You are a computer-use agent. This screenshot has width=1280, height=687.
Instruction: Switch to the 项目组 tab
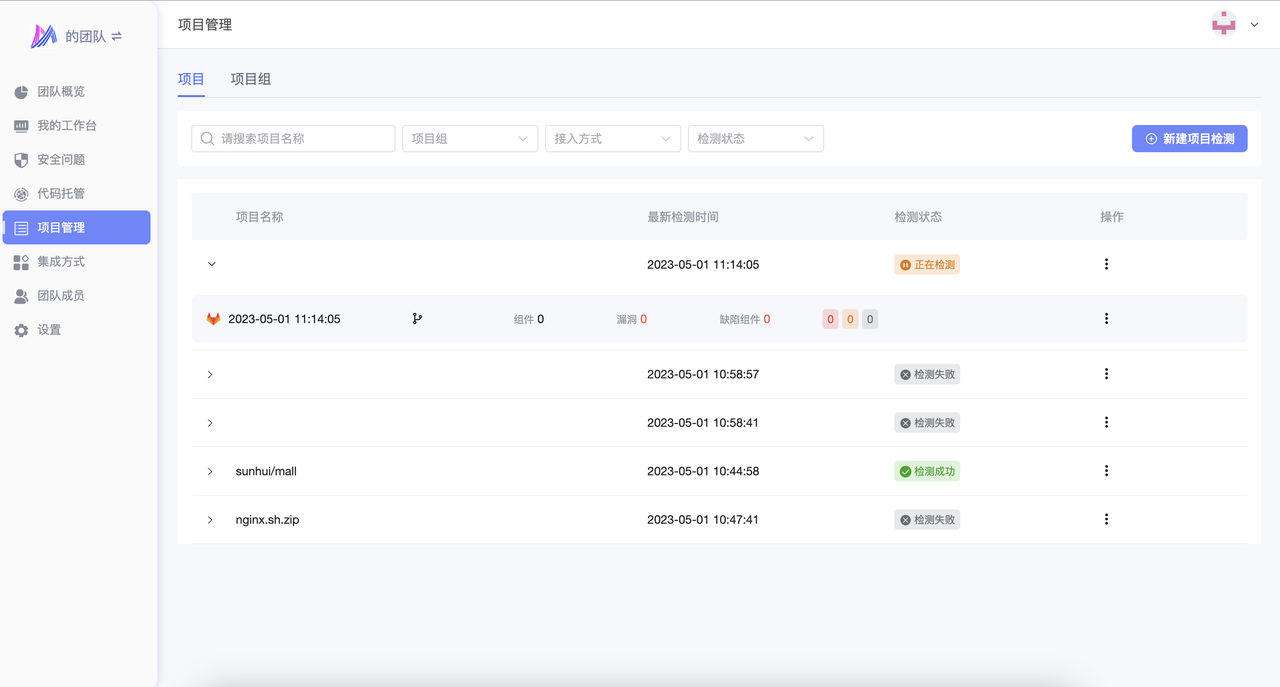(250, 79)
